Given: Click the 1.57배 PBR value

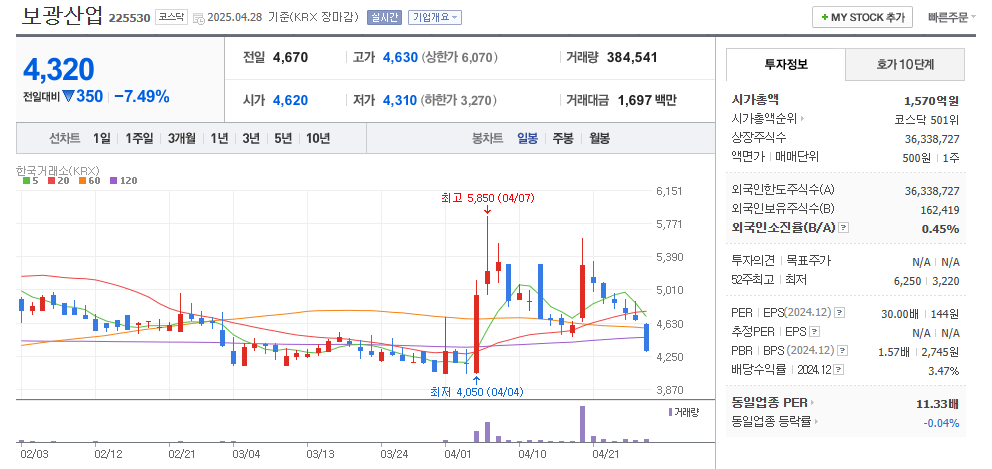Looking at the screenshot, I should tap(893, 351).
